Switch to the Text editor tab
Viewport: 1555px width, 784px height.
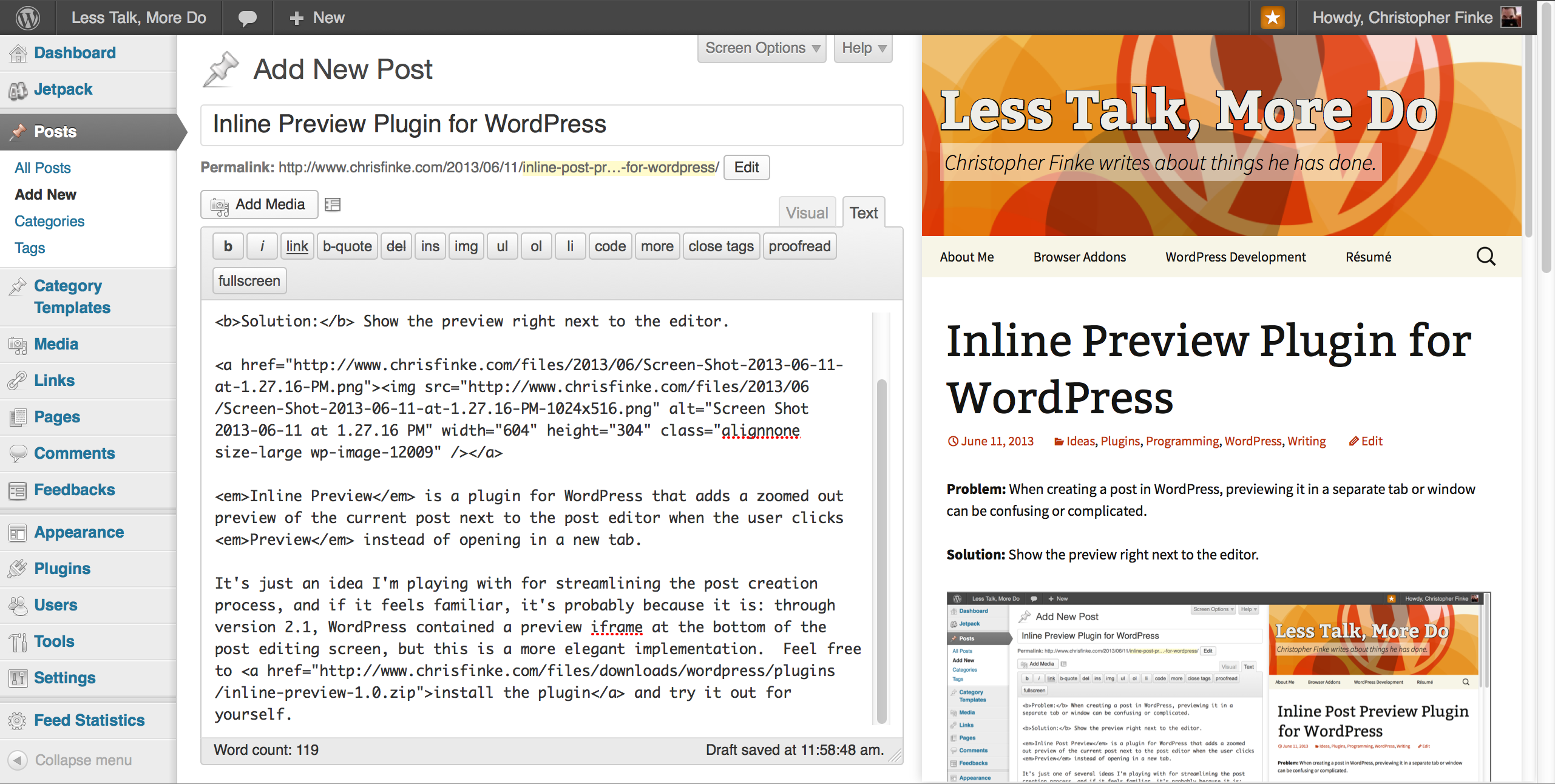coord(864,213)
